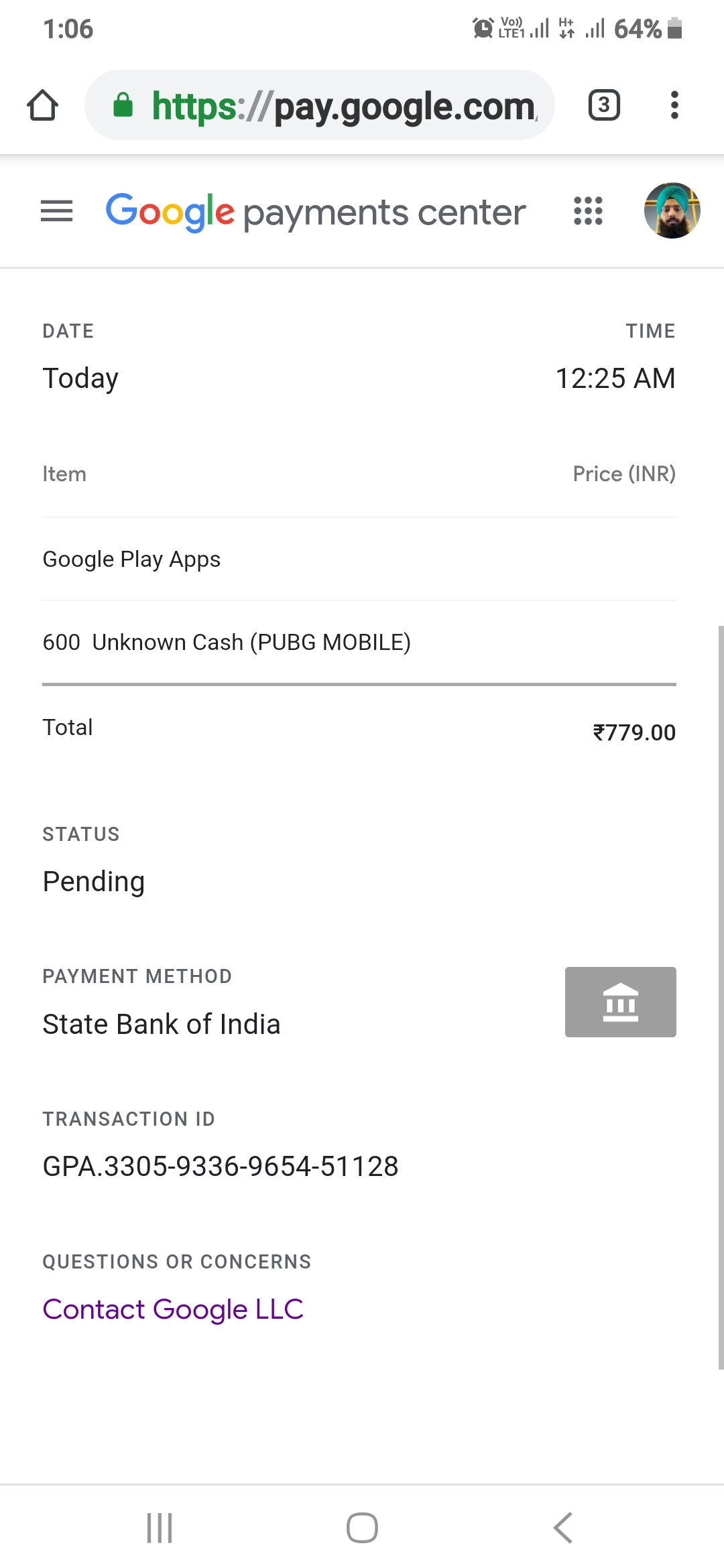Screen dimensions: 724x1568
Task: Click the page scrollbar on right edge
Action: point(721,997)
